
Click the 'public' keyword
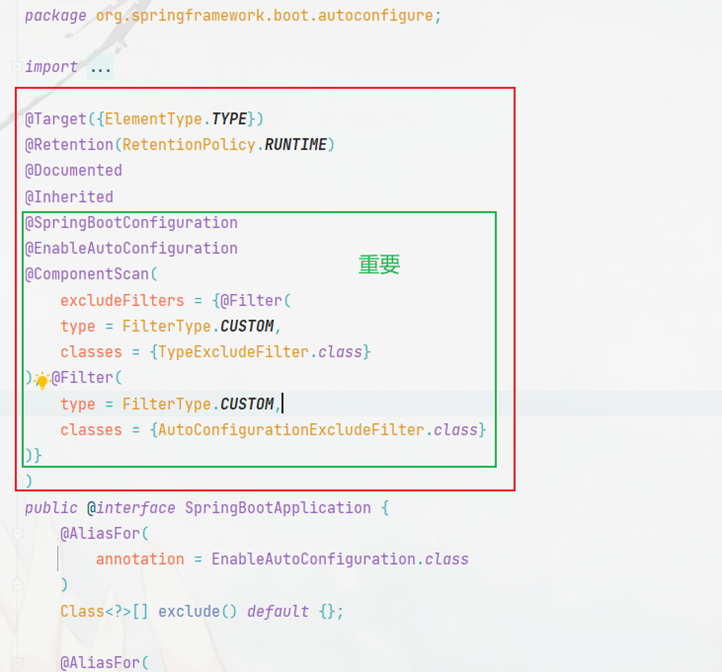point(51,508)
